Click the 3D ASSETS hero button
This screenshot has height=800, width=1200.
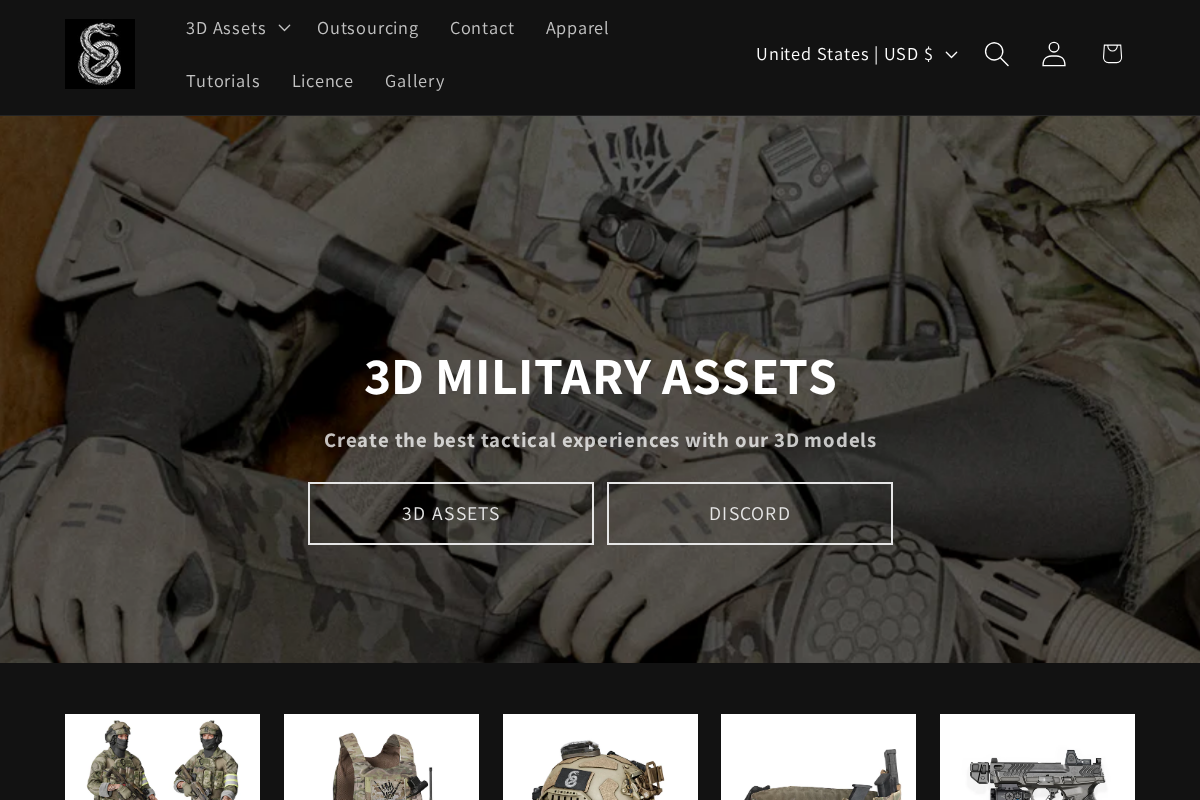tap(451, 513)
